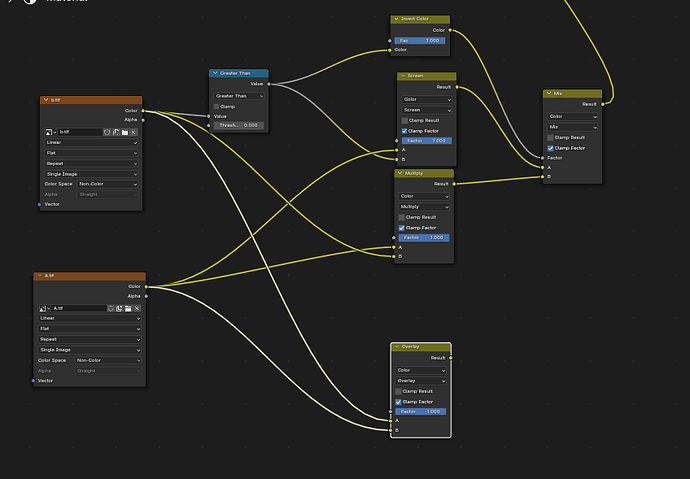Click Factor slider in Overlay node
Screen dimensions: 690x479
tap(421, 412)
